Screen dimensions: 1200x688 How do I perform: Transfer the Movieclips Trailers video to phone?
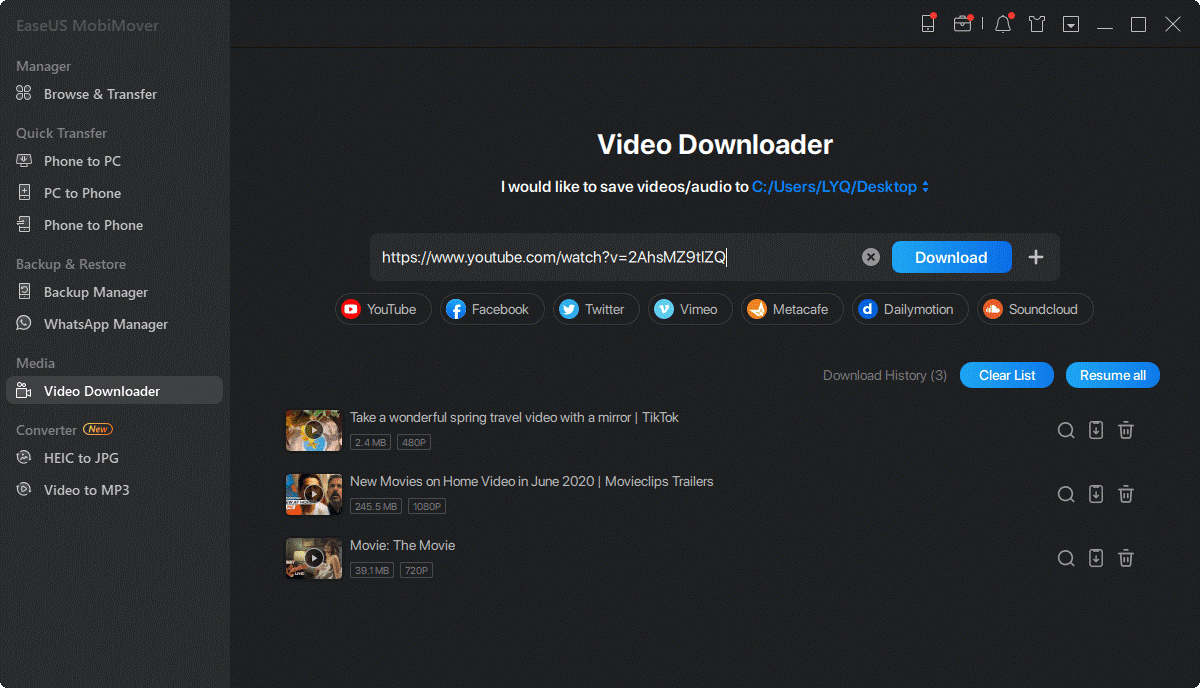point(1096,494)
